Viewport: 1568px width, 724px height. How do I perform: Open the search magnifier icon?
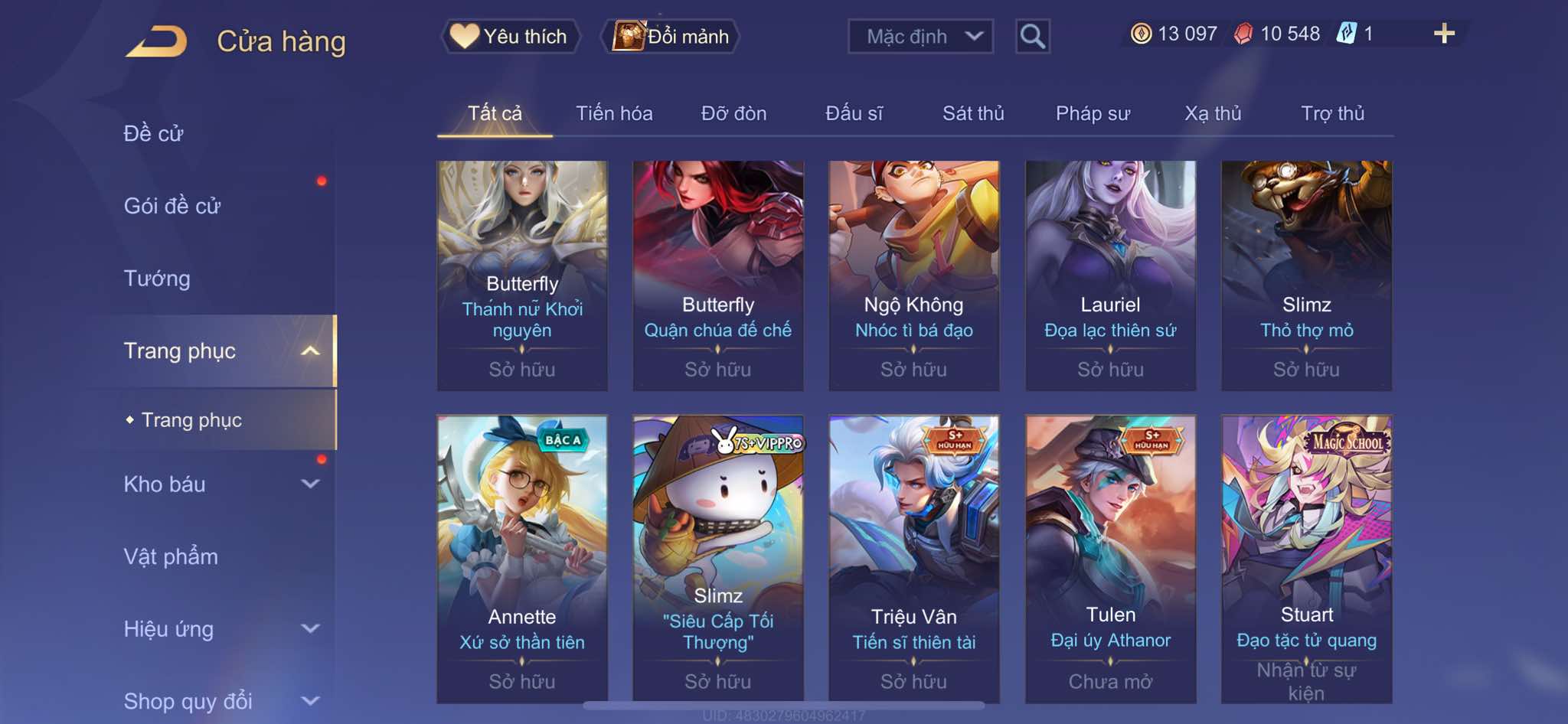pyautogui.click(x=1032, y=36)
